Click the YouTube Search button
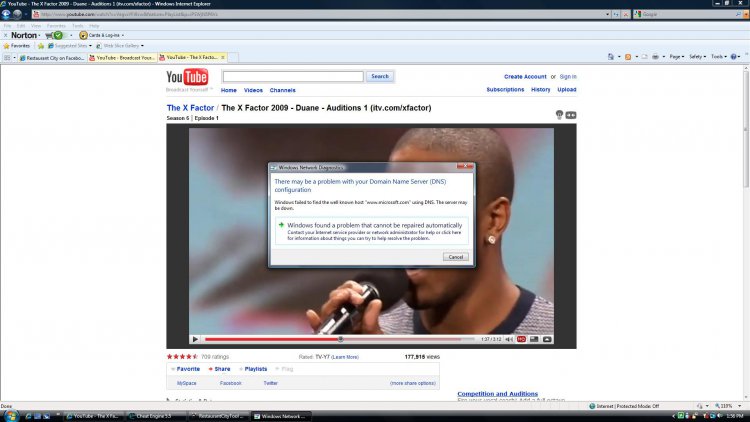 (x=380, y=77)
